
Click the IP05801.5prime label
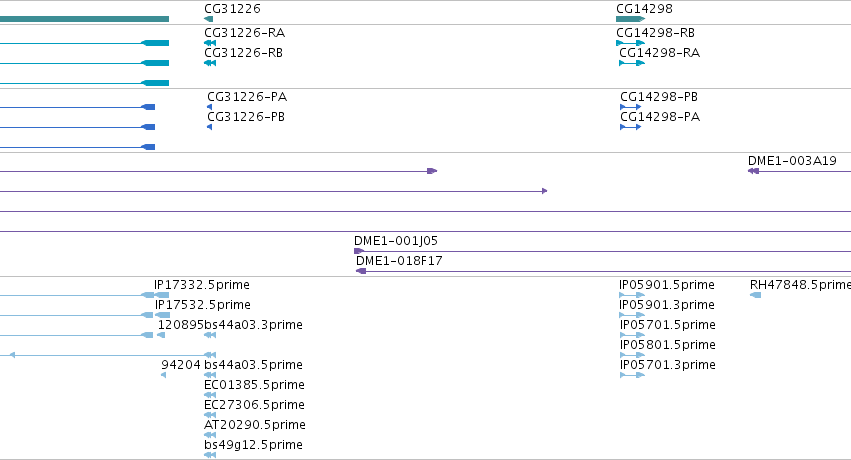(x=668, y=344)
